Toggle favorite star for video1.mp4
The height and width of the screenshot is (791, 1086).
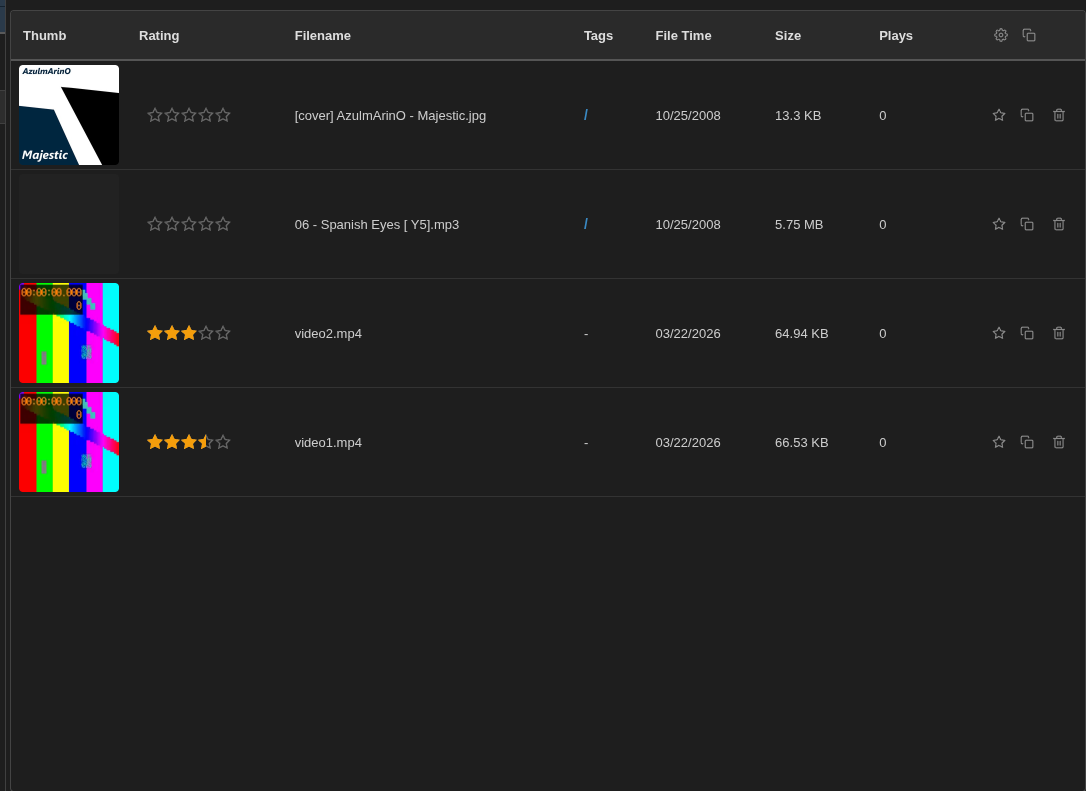pos(998,442)
